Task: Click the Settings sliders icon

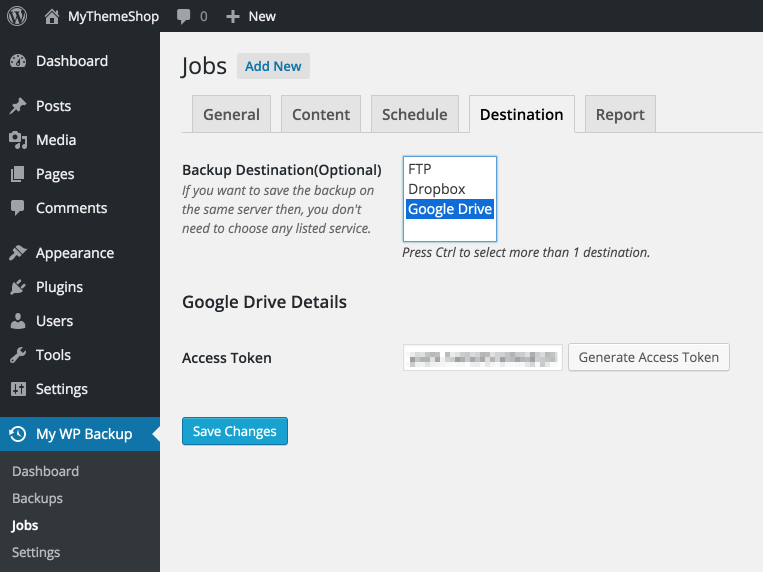Action: [18, 389]
